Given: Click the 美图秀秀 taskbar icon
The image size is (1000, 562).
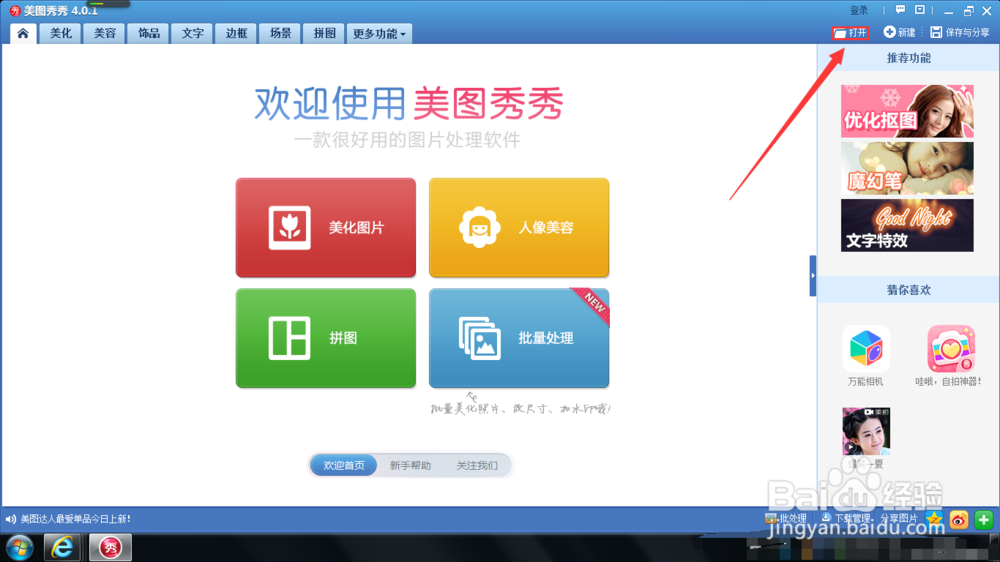Looking at the screenshot, I should tap(110, 547).
